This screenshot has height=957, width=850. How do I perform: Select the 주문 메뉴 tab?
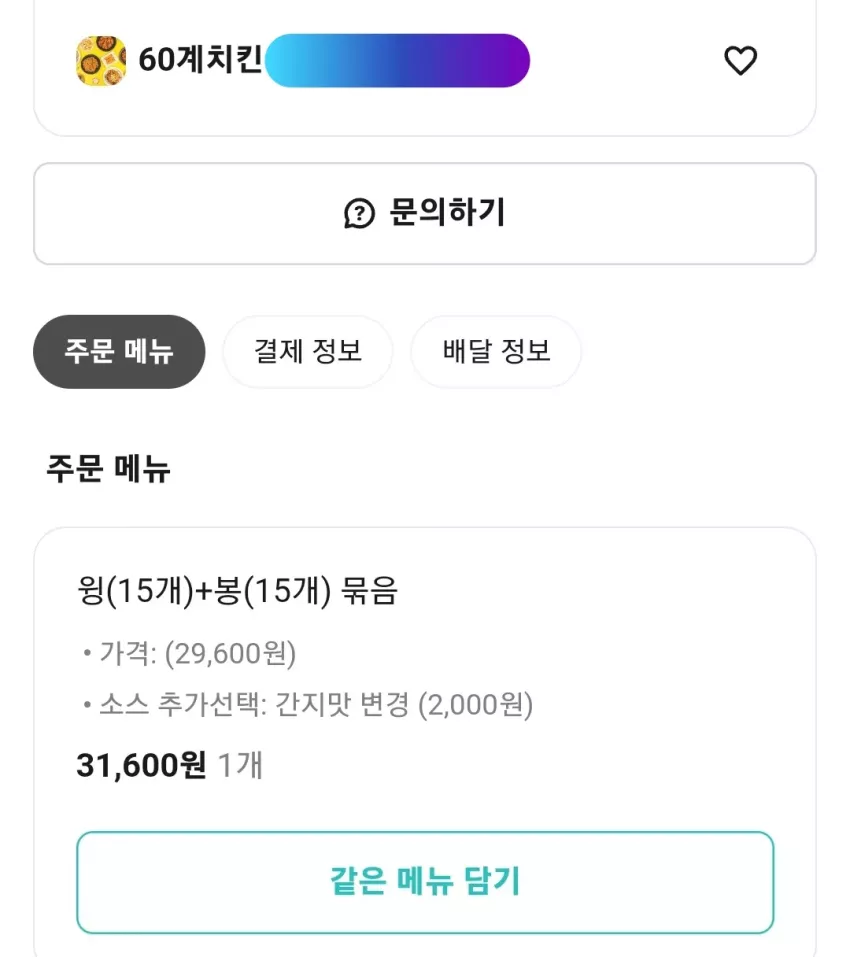(x=119, y=352)
